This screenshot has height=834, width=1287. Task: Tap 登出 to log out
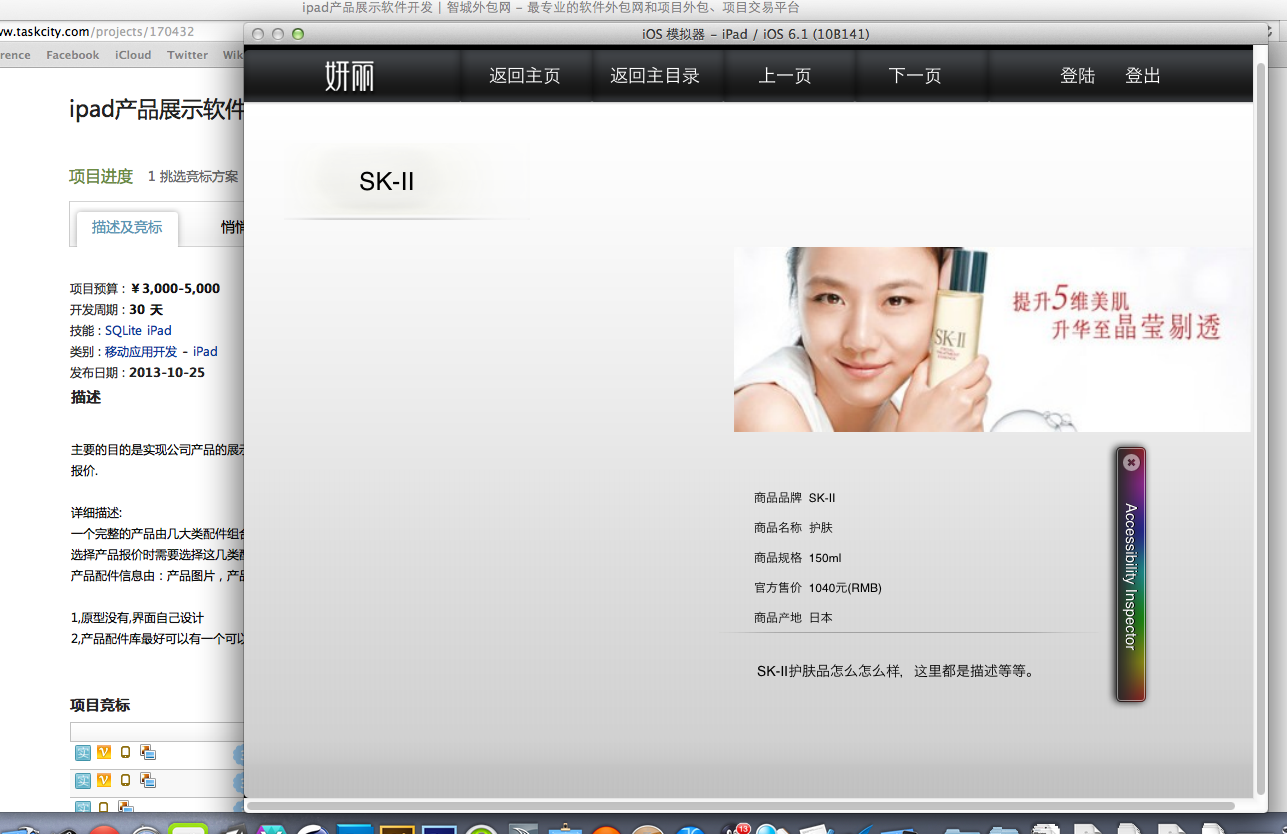pyautogui.click(x=1143, y=76)
